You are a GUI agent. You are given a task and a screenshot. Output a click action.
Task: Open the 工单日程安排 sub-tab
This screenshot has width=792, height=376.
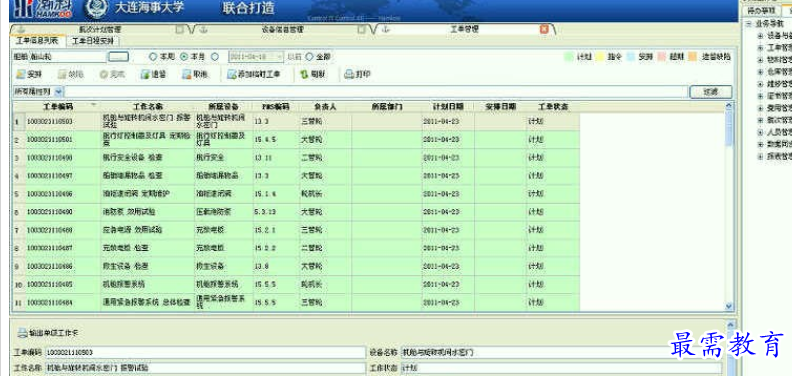pos(92,41)
